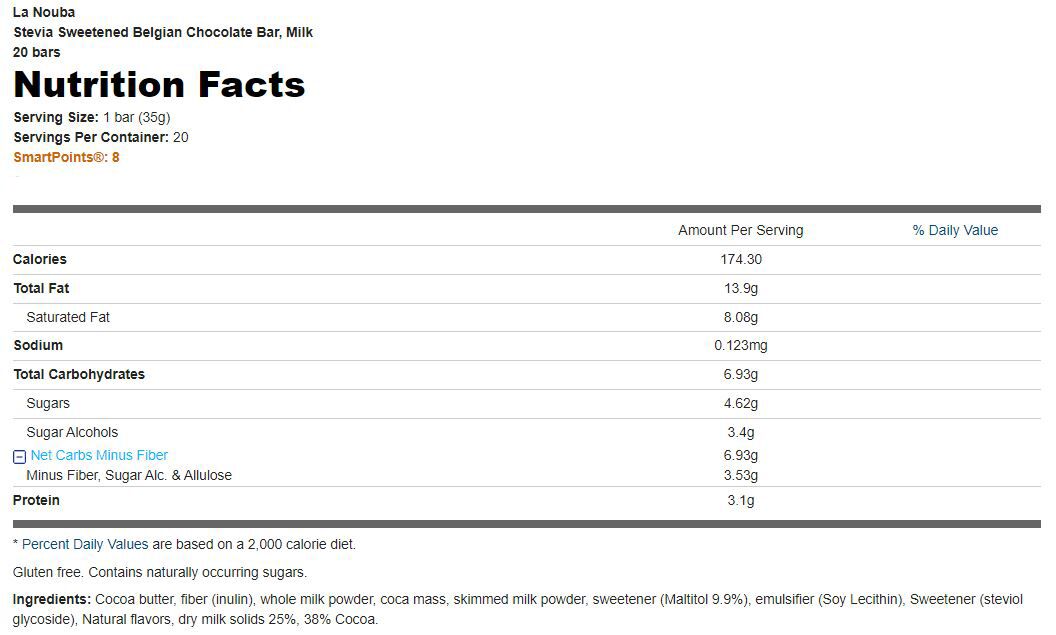Click the 174.30 calories value
The height and width of the screenshot is (635, 1056).
click(740, 259)
